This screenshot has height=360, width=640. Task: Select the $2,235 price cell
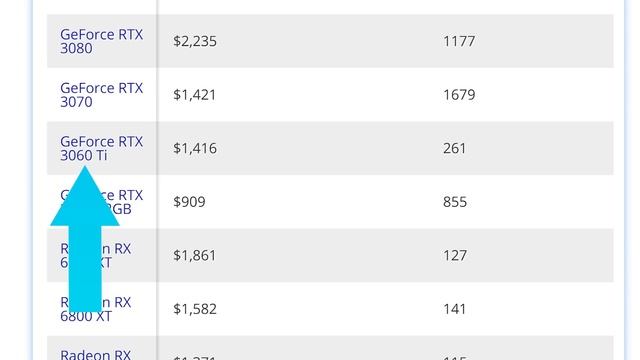point(195,41)
